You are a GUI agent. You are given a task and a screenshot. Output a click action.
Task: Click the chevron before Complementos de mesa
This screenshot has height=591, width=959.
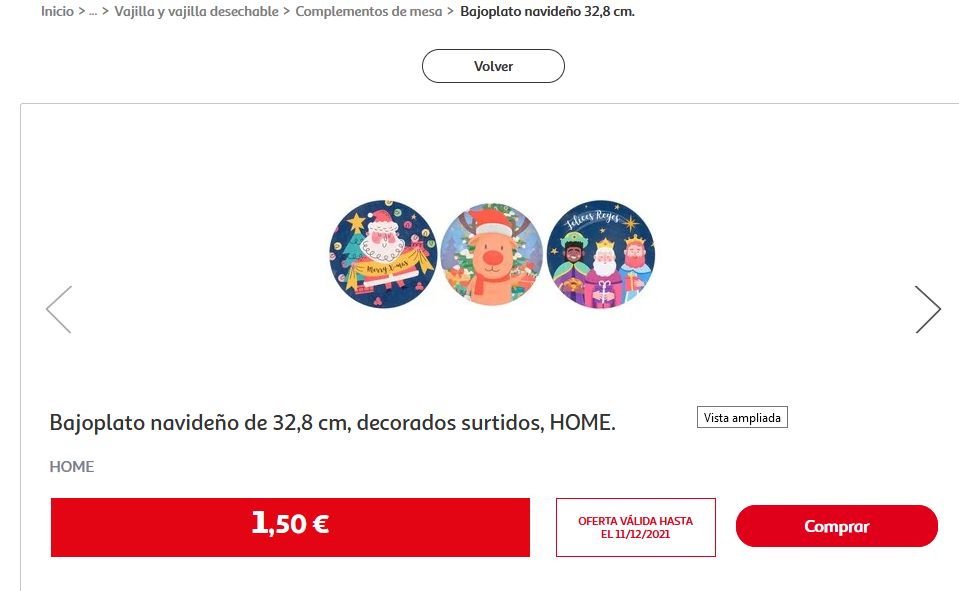pyautogui.click(x=287, y=11)
